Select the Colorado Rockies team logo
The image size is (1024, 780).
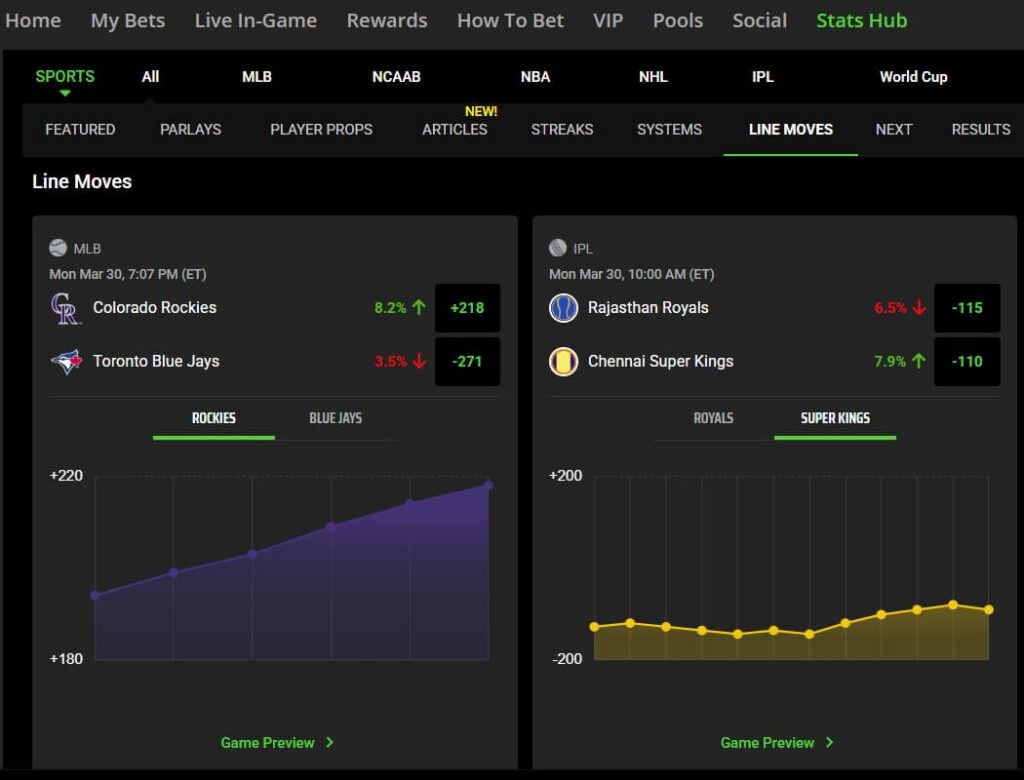coord(66,308)
